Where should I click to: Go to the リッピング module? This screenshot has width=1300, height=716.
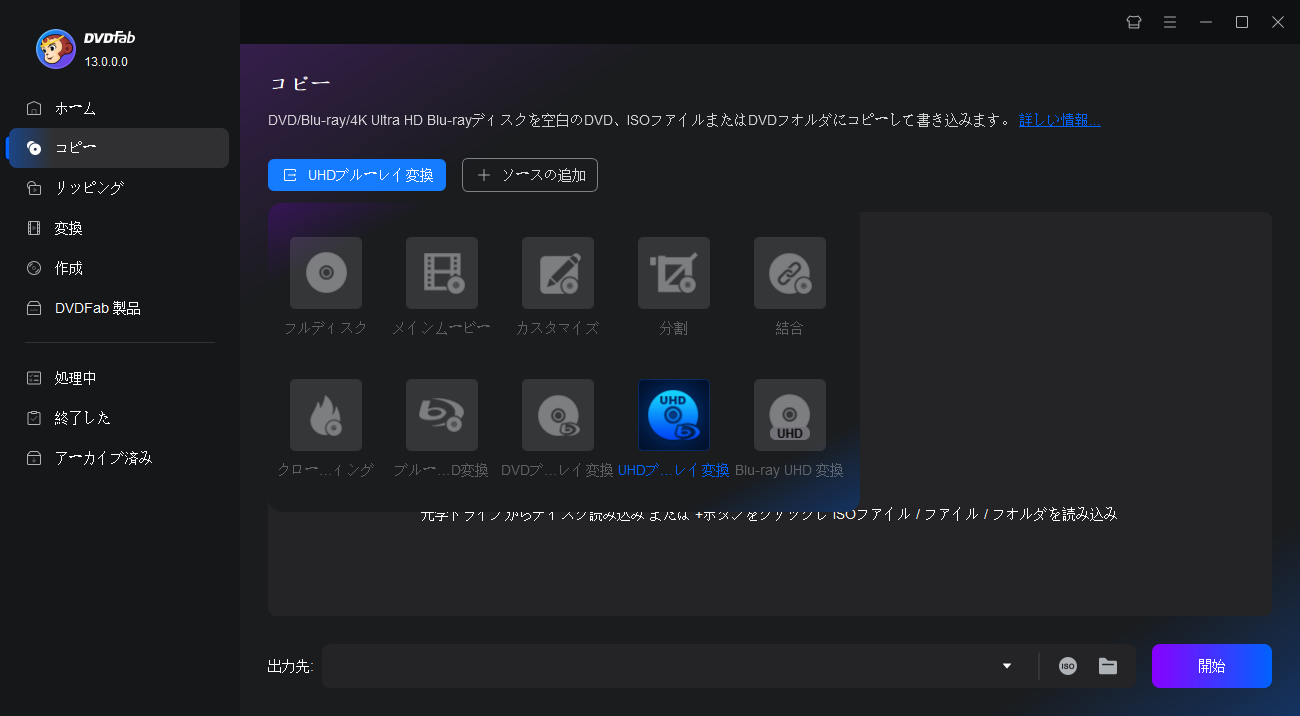pos(118,188)
